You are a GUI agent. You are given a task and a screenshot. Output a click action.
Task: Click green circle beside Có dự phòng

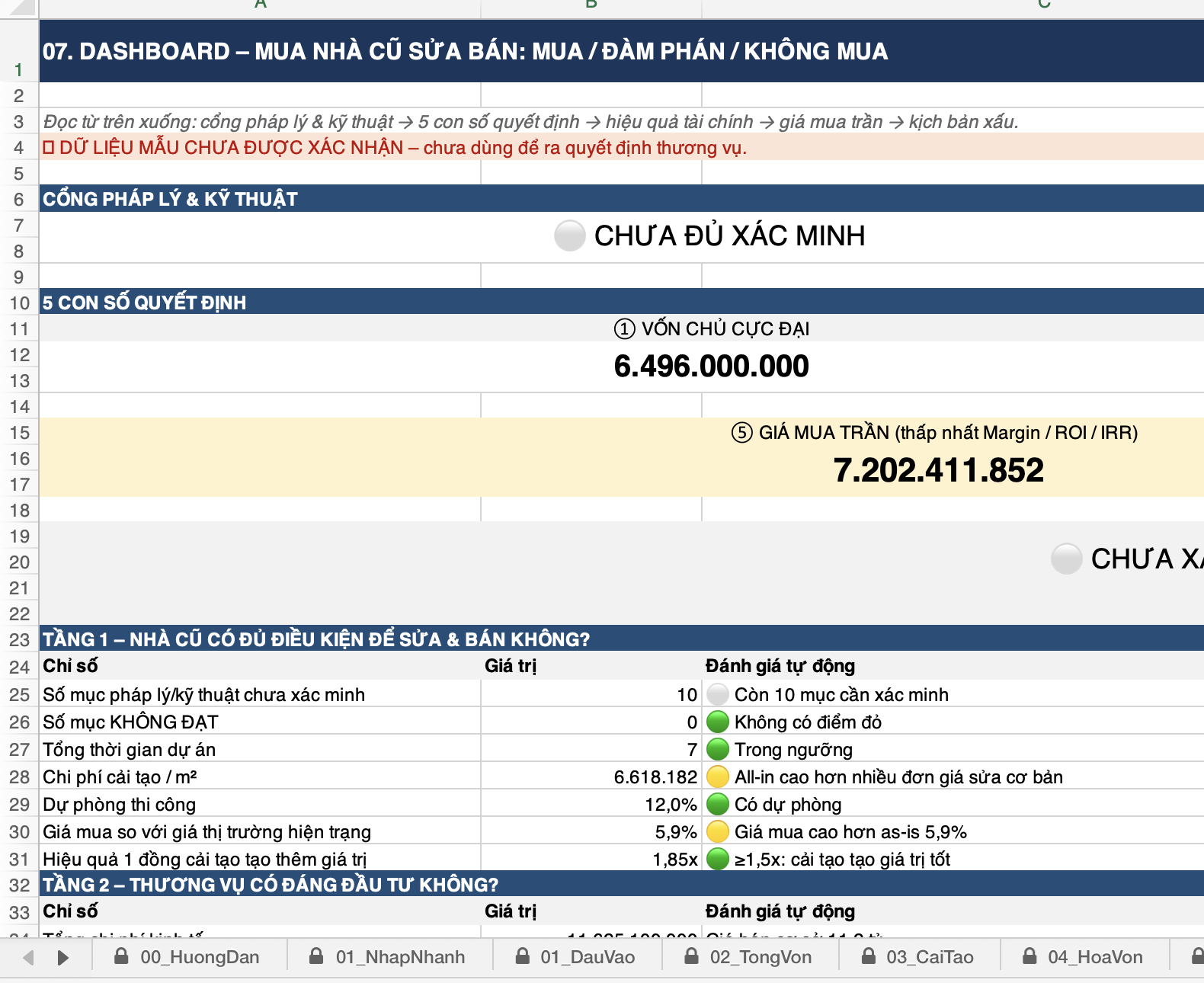(718, 804)
